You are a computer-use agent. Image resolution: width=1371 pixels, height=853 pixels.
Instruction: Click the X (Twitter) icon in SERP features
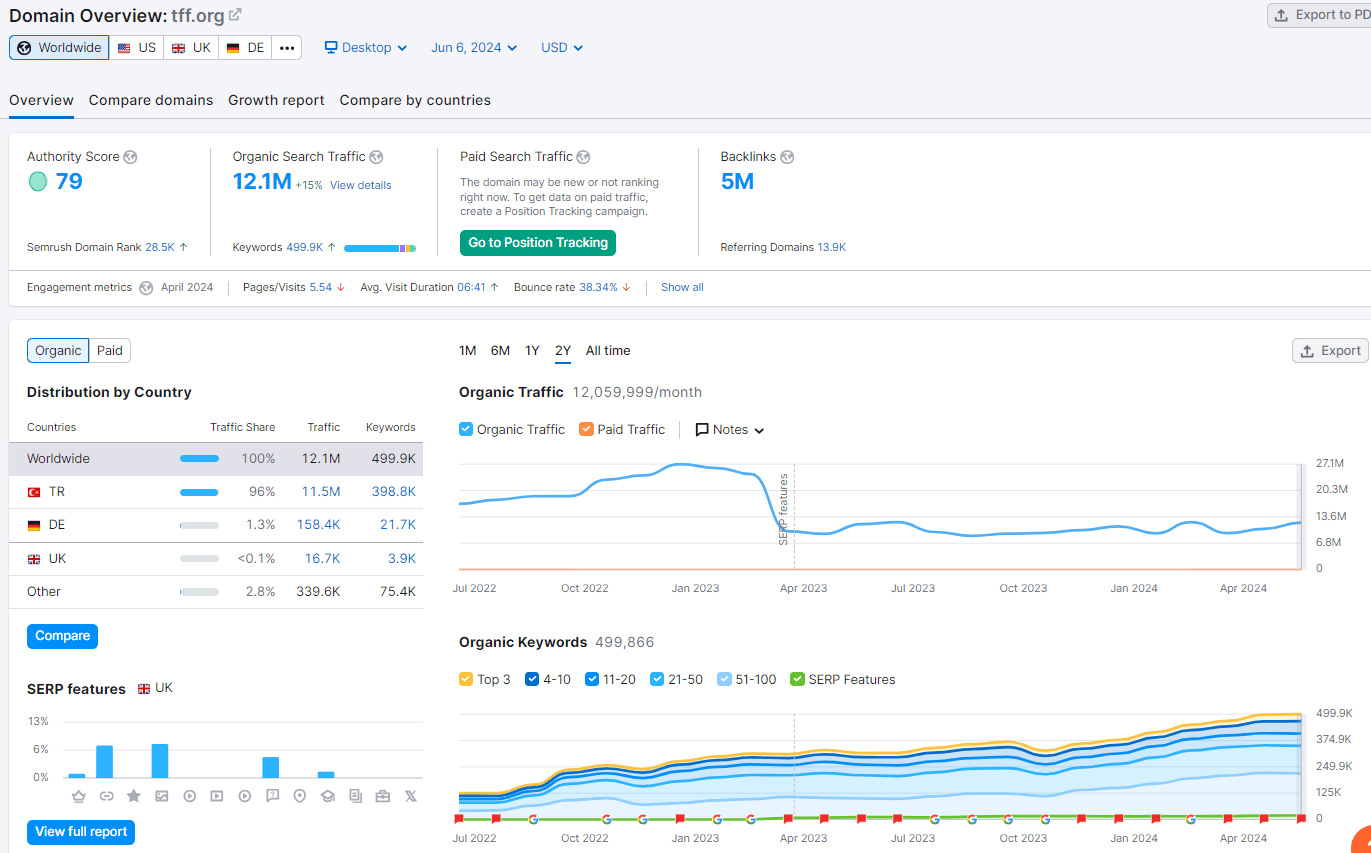click(410, 796)
